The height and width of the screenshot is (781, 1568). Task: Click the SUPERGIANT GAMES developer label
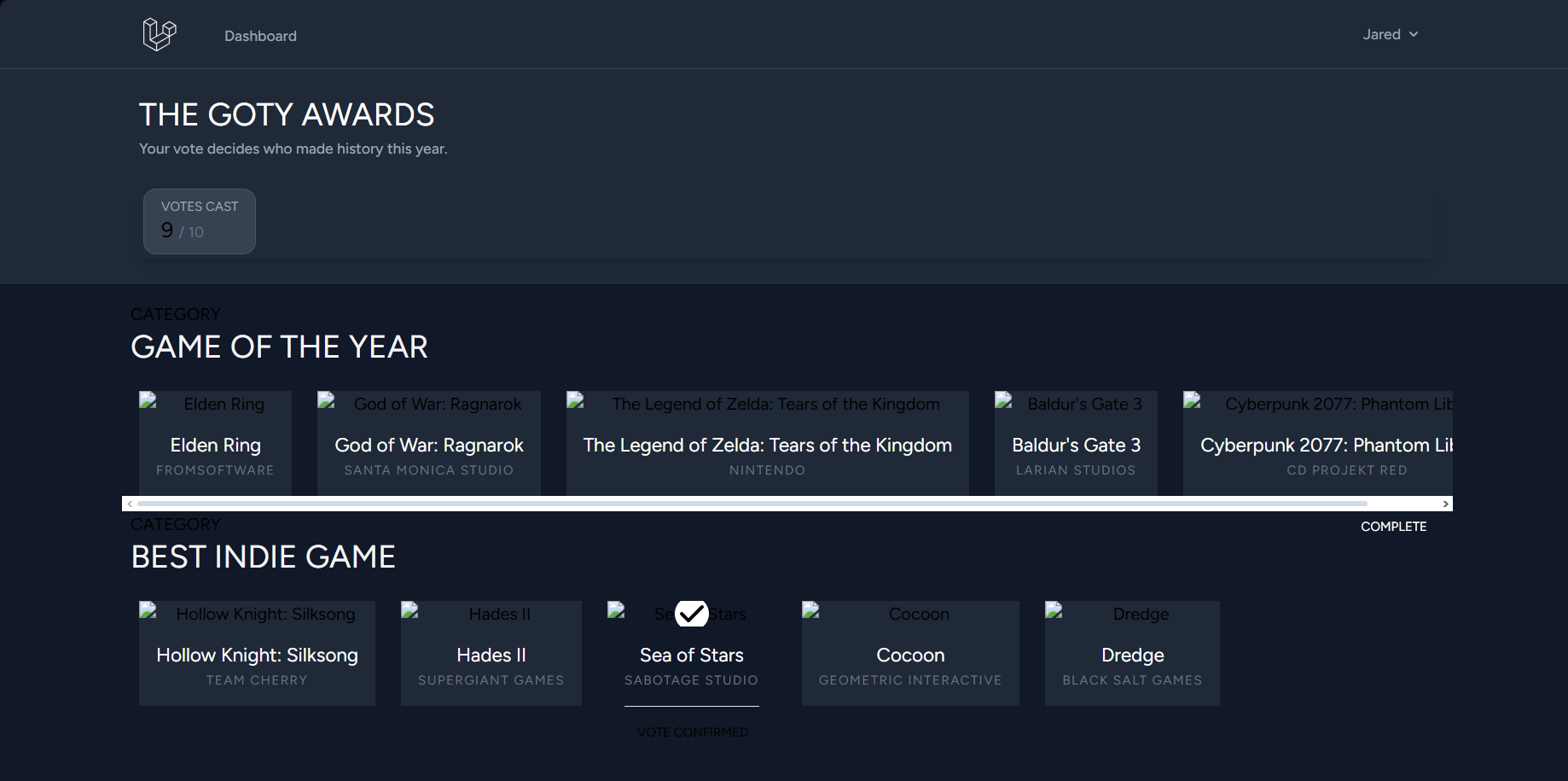click(491, 680)
